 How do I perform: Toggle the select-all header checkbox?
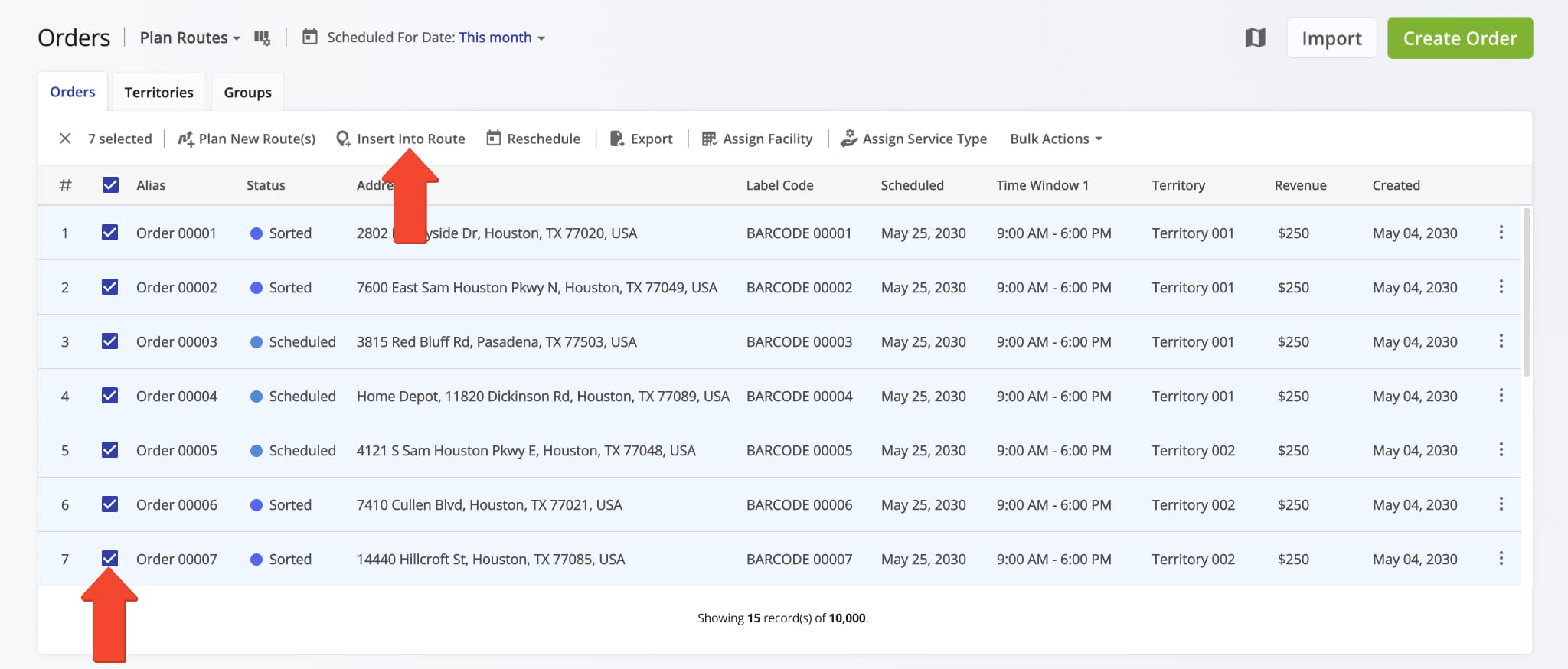pyautogui.click(x=110, y=184)
